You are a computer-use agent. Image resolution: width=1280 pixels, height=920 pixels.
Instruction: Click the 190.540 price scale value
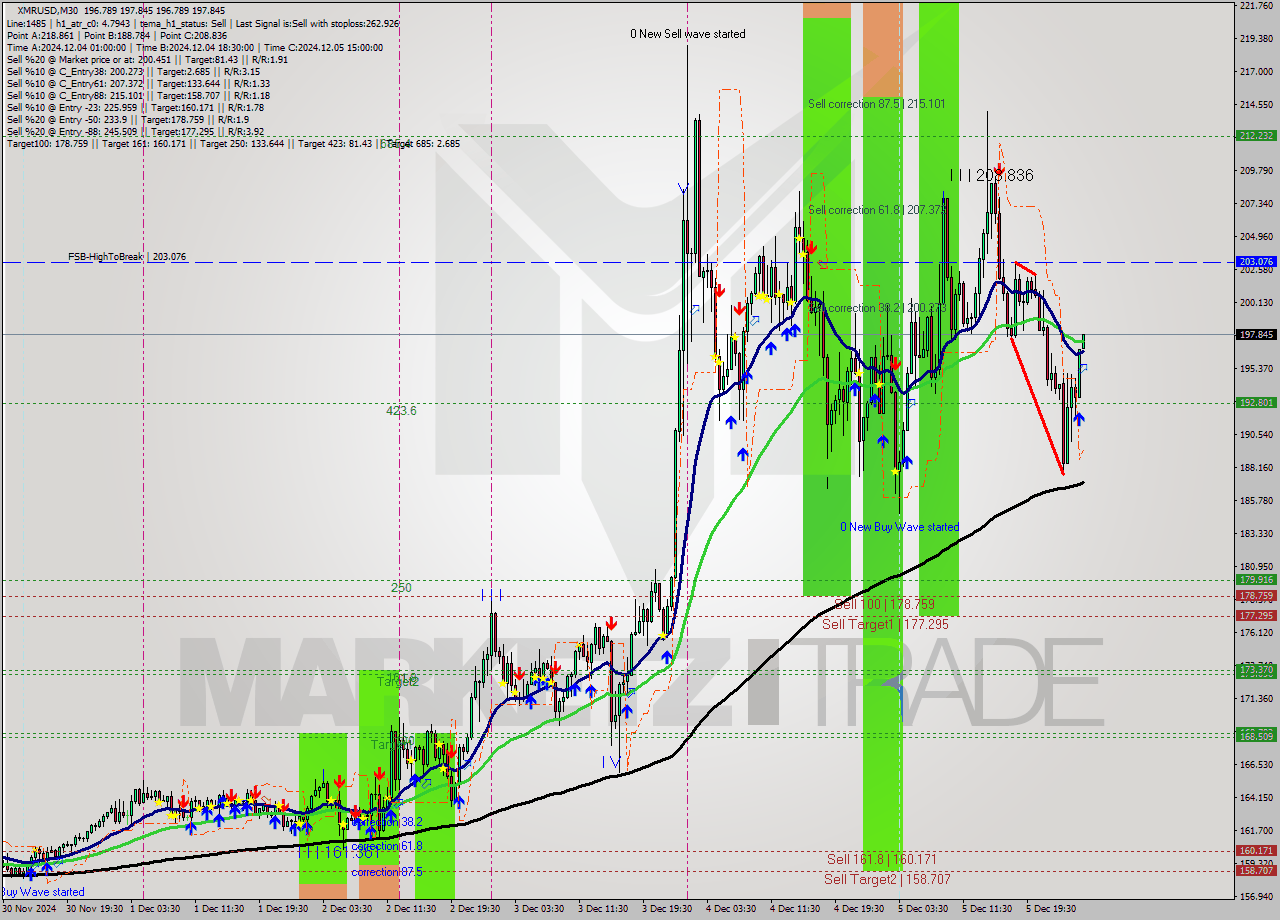click(x=1256, y=435)
